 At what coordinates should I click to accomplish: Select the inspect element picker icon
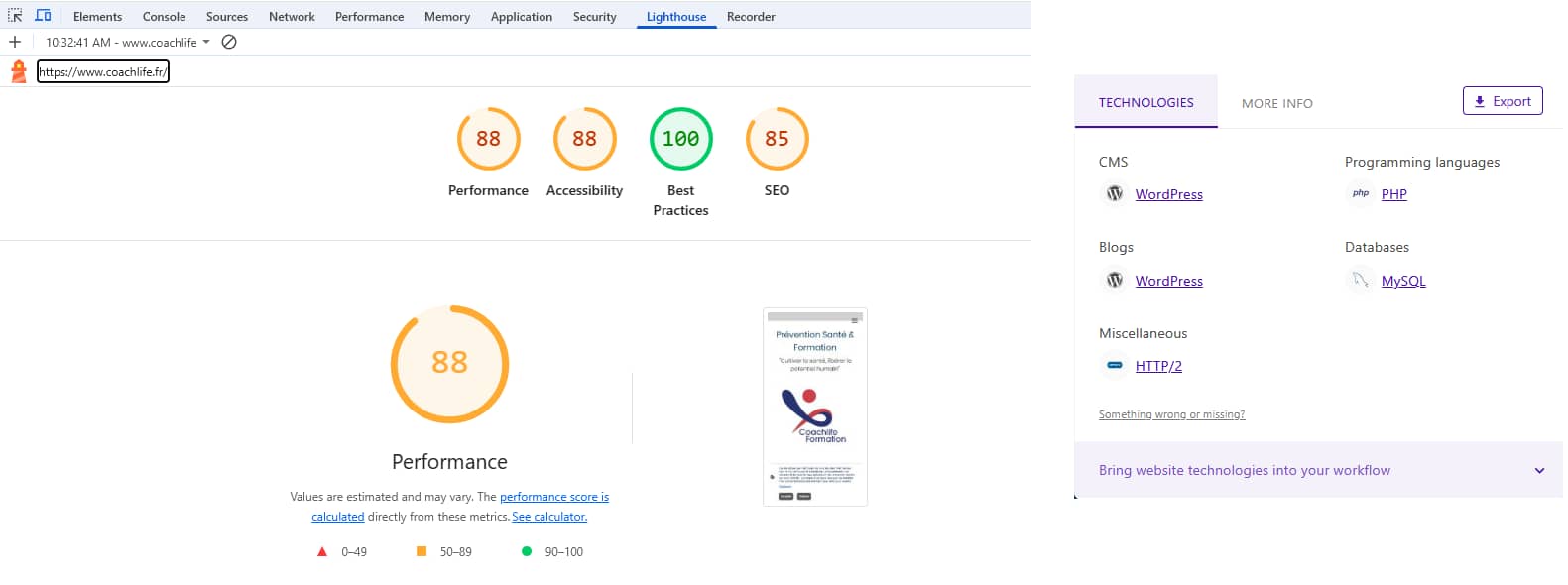[15, 16]
